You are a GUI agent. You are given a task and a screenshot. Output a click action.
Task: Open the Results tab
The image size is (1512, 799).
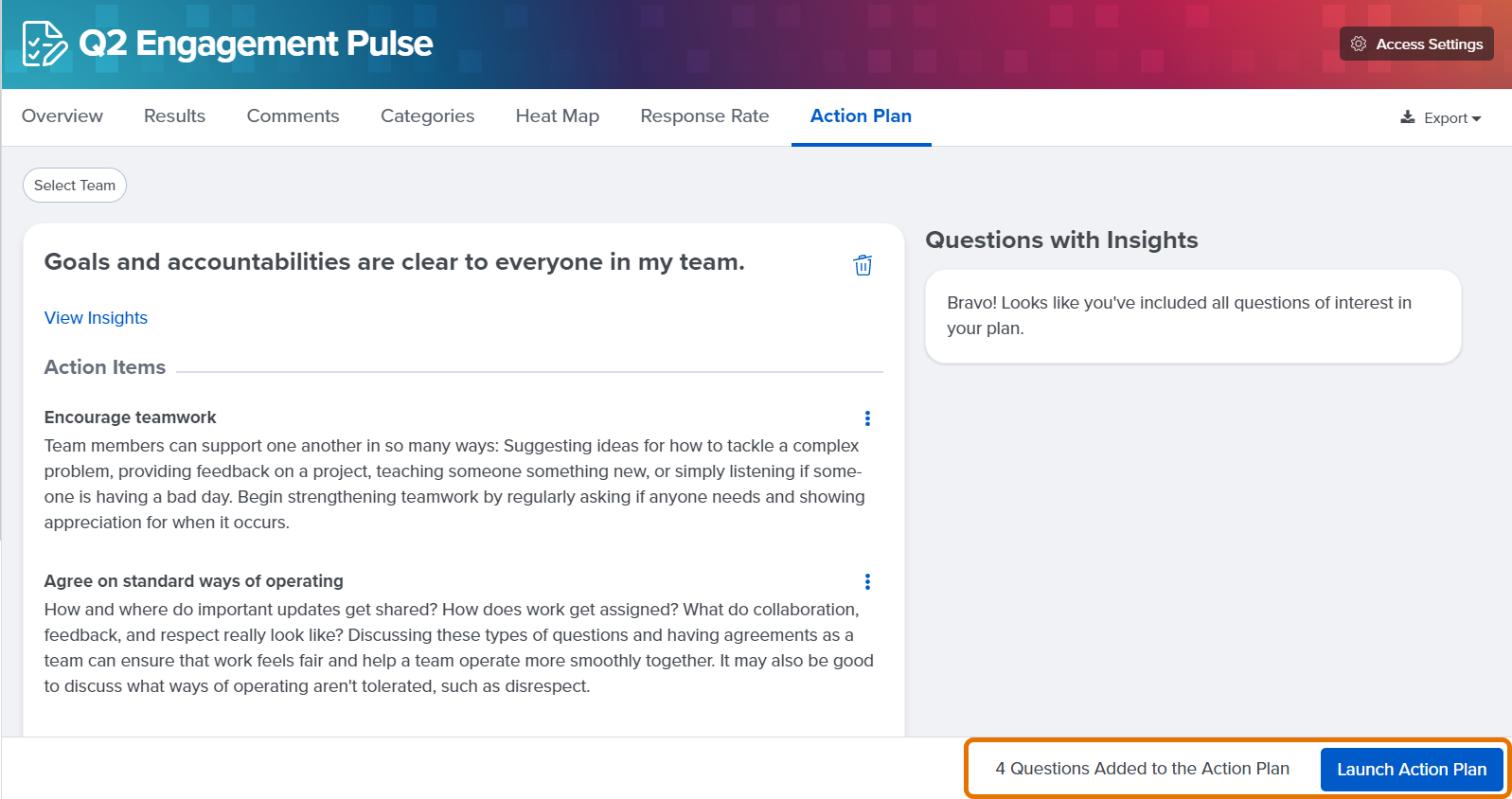[174, 115]
